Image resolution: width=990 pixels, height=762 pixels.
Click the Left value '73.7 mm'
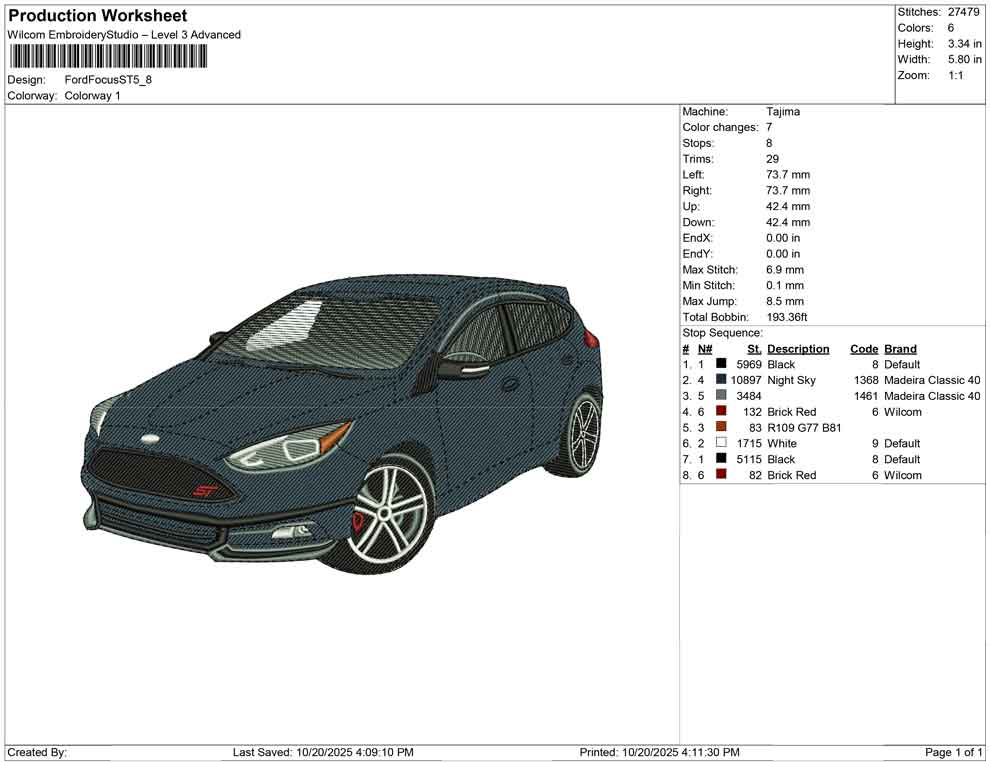tap(788, 175)
